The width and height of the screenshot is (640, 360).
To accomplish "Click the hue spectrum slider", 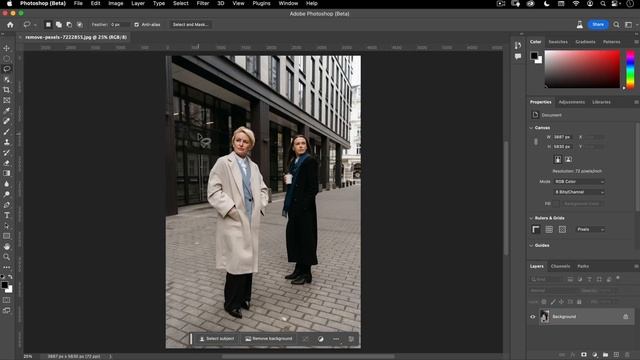I will [630, 69].
